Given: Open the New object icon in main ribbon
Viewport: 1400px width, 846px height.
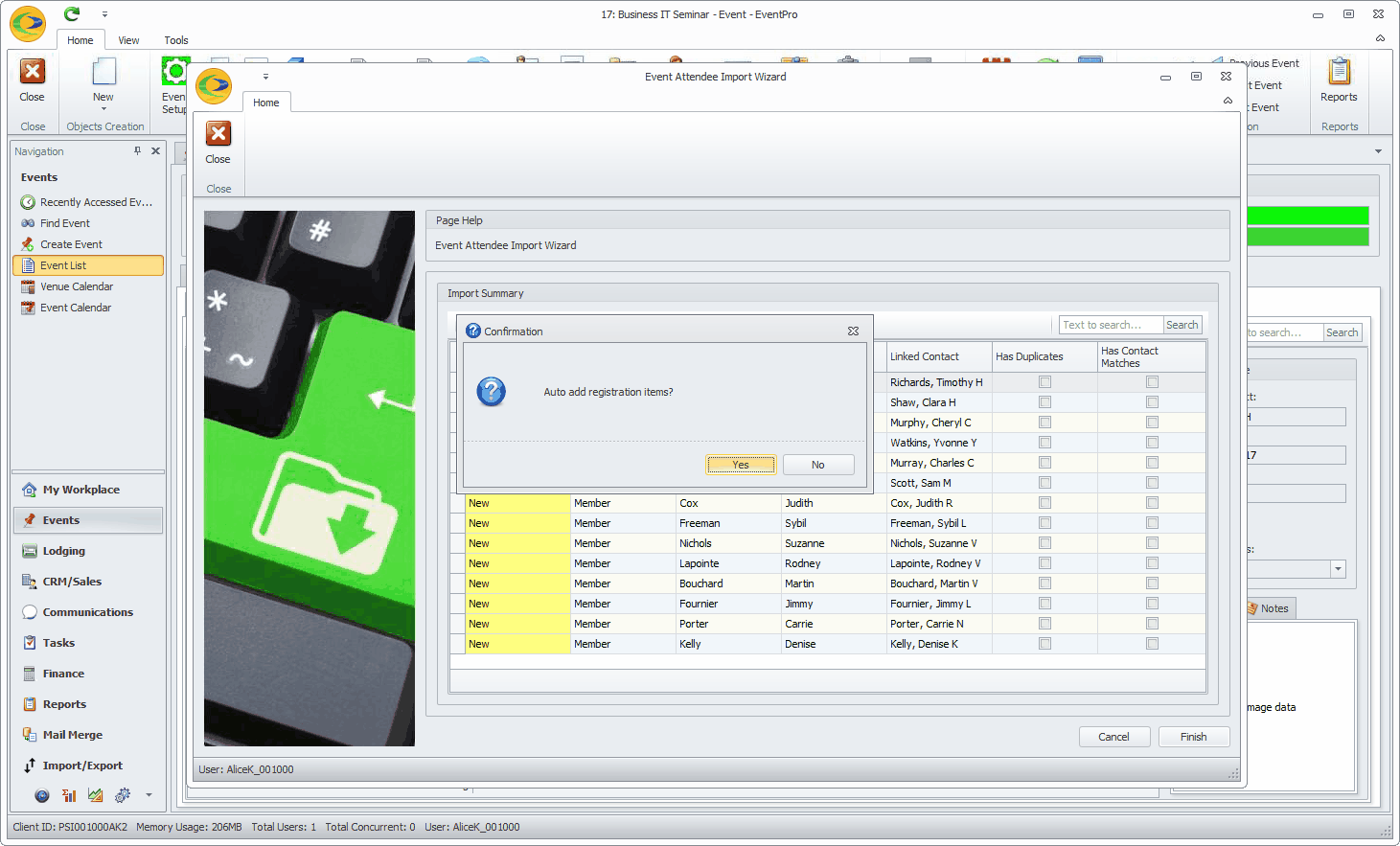Looking at the screenshot, I should coord(103,72).
